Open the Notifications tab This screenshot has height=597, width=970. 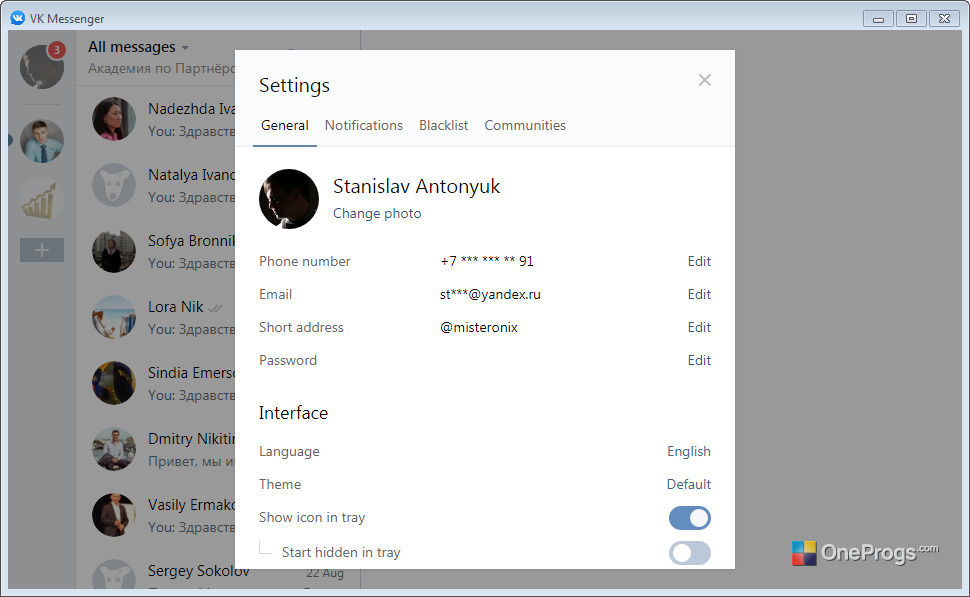click(x=364, y=126)
